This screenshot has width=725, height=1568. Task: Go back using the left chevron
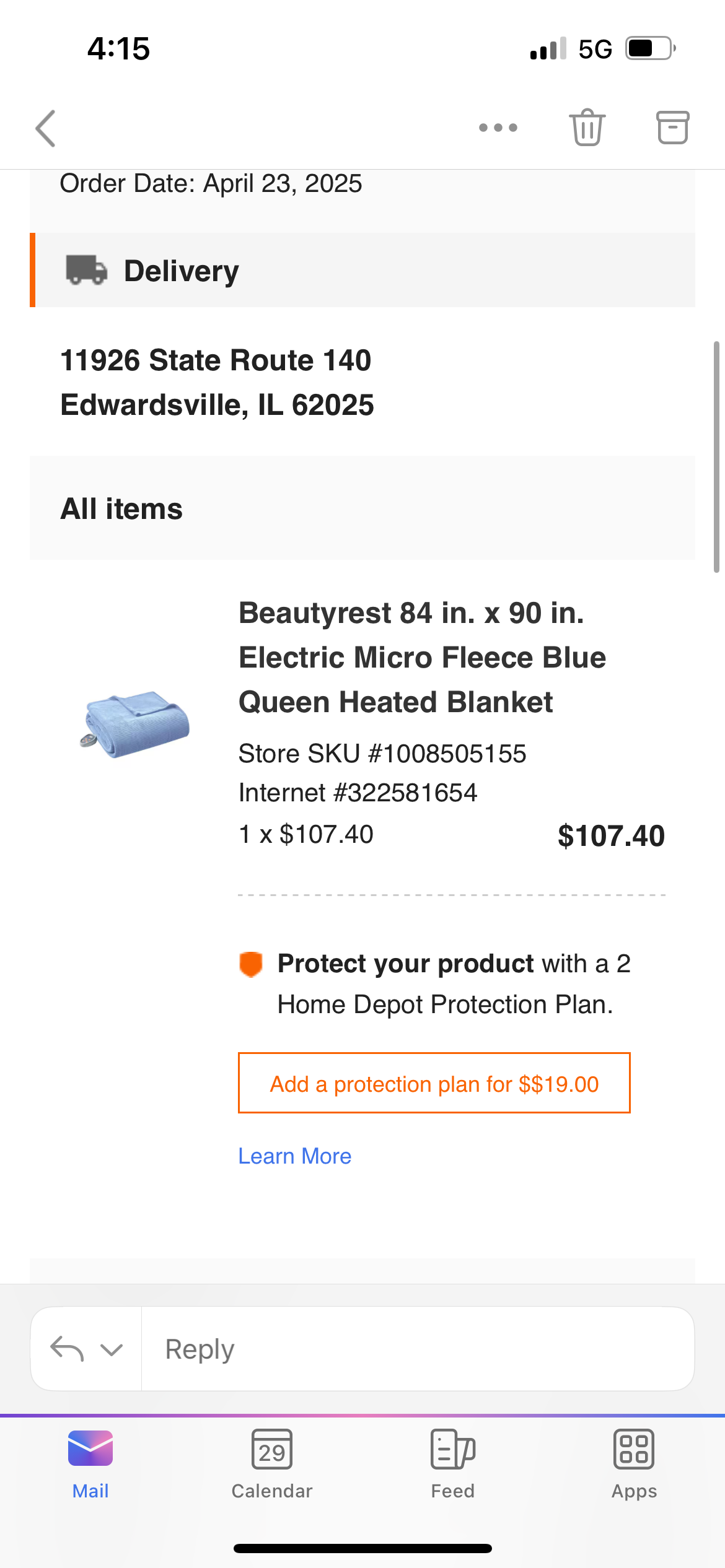point(46,128)
